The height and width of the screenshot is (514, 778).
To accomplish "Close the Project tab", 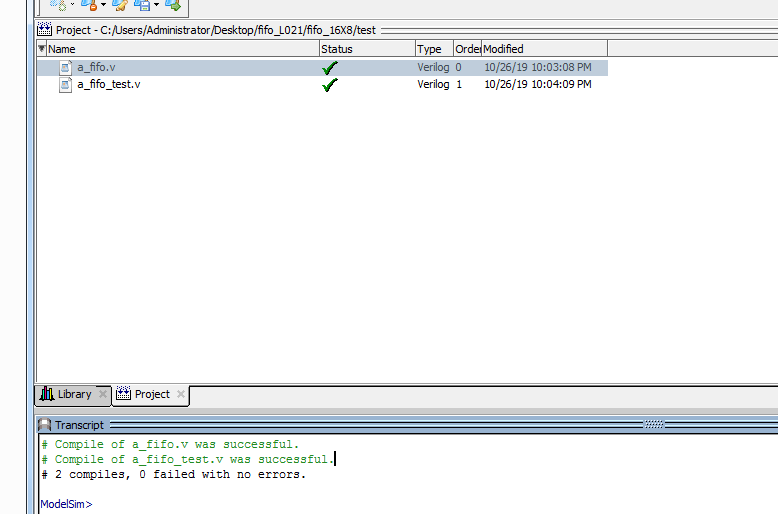I will coord(181,395).
